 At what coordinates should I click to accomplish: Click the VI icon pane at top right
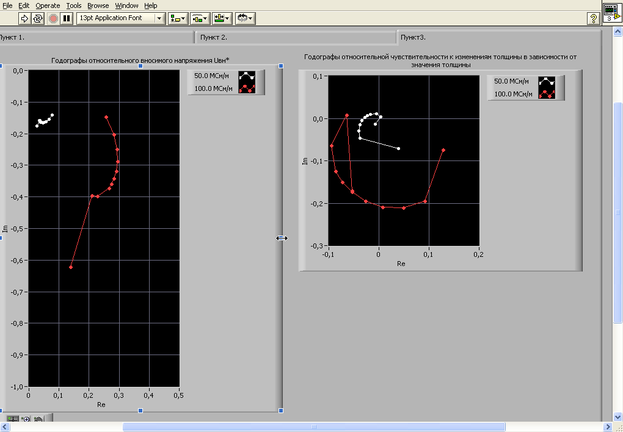click(612, 13)
